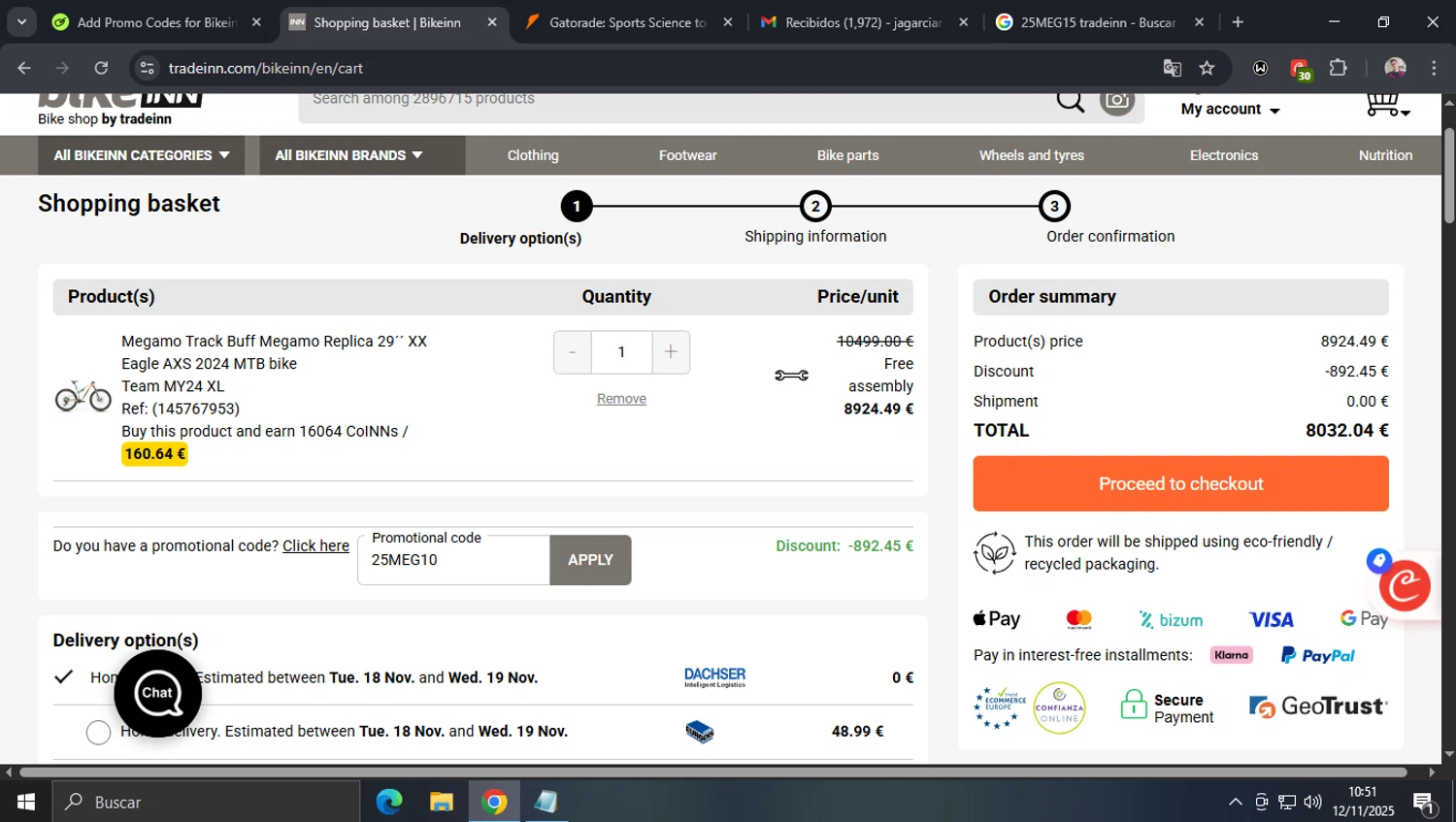Click the Apple Pay logo
Image resolution: width=1456 pixels, height=822 pixels.
tap(997, 619)
